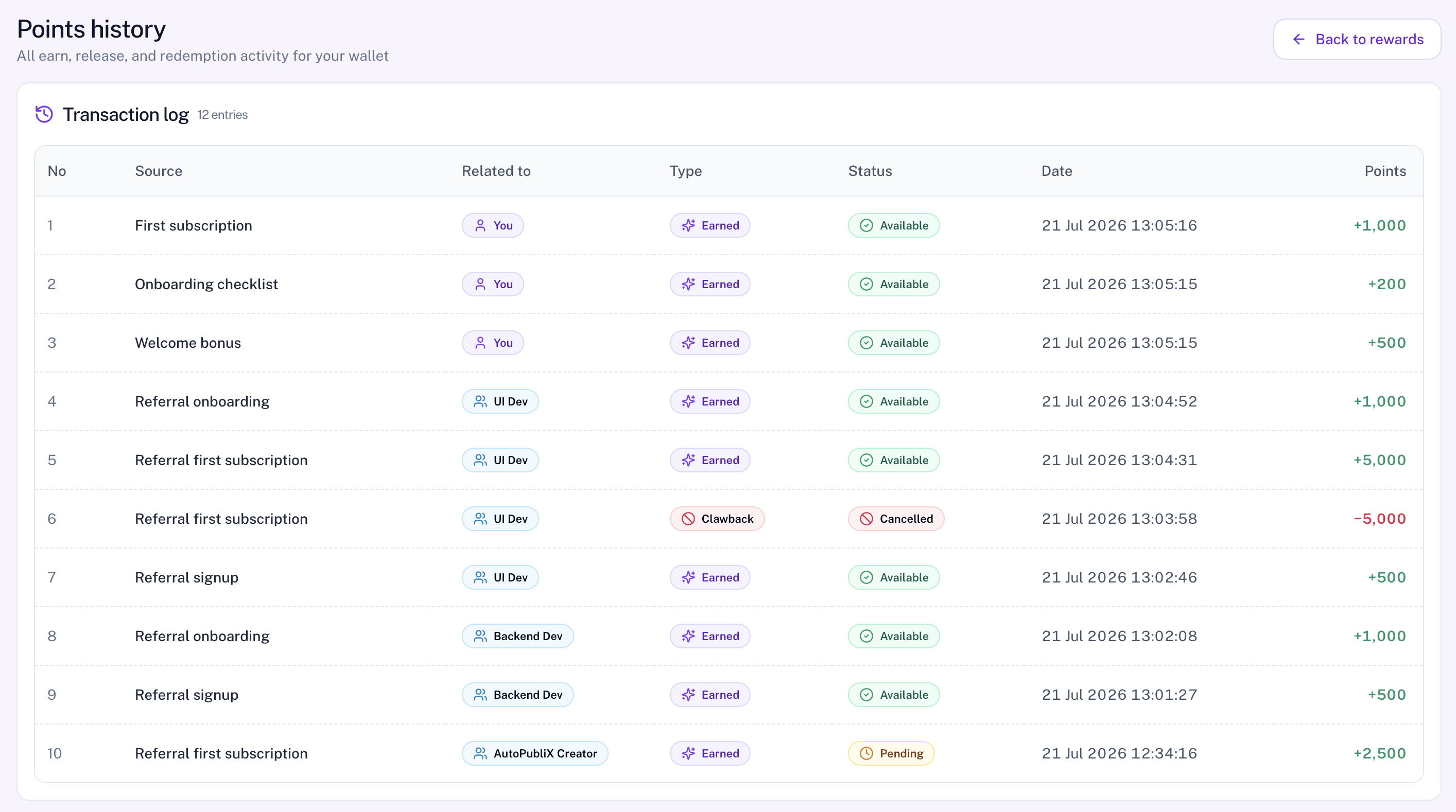Screen dimensions: 1456x812
Task: Click the date "21 Jul 2026 13:05:16"
Action: point(1119,225)
